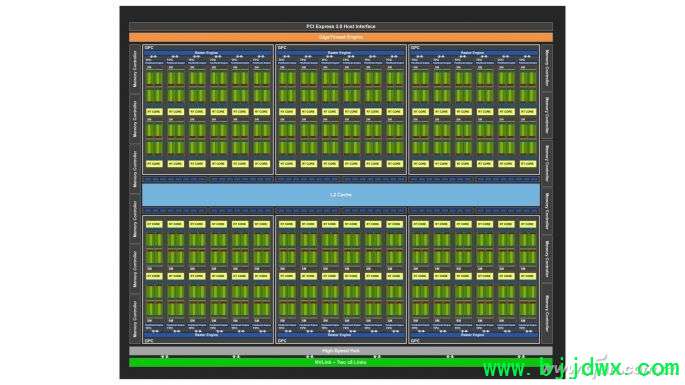Select the bottommost left Memory Controller label
This screenshot has width=685, height=385.
coord(135,319)
